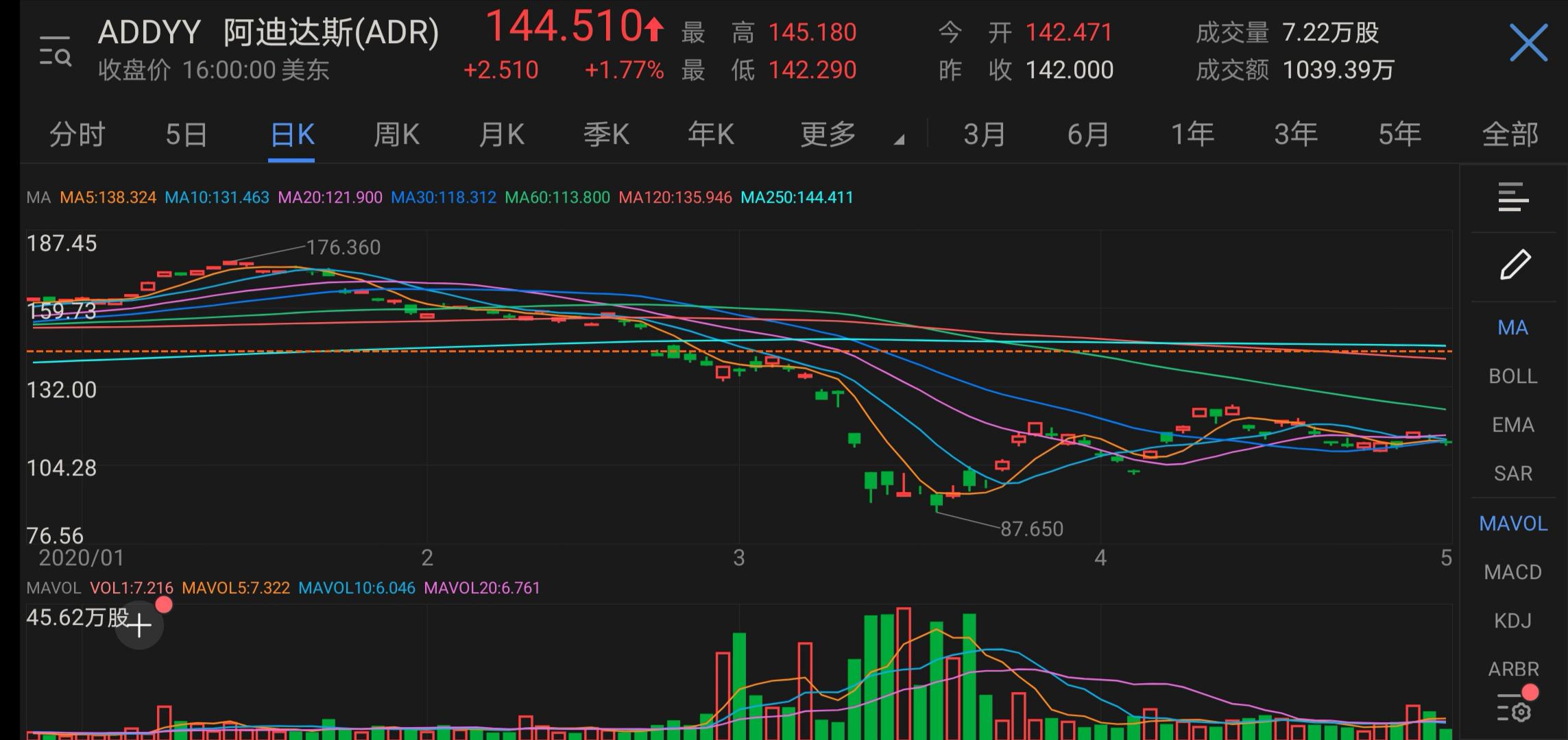Set range to 1年
The width and height of the screenshot is (1568, 740).
point(1193,134)
